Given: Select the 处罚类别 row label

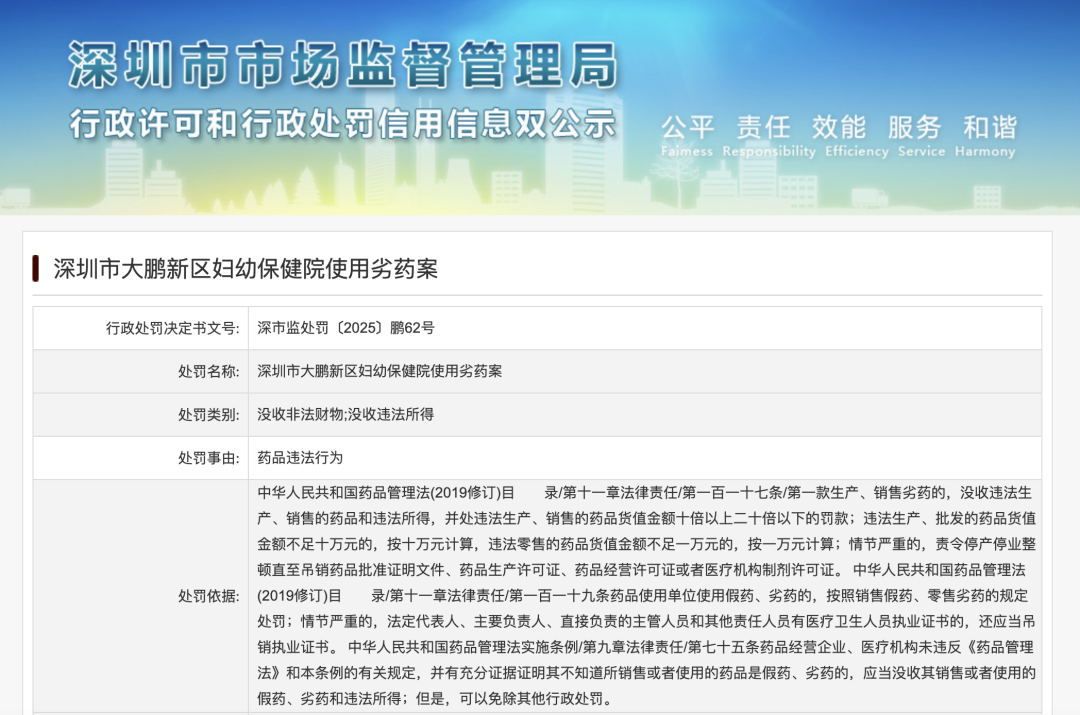Looking at the screenshot, I should click(208, 414).
